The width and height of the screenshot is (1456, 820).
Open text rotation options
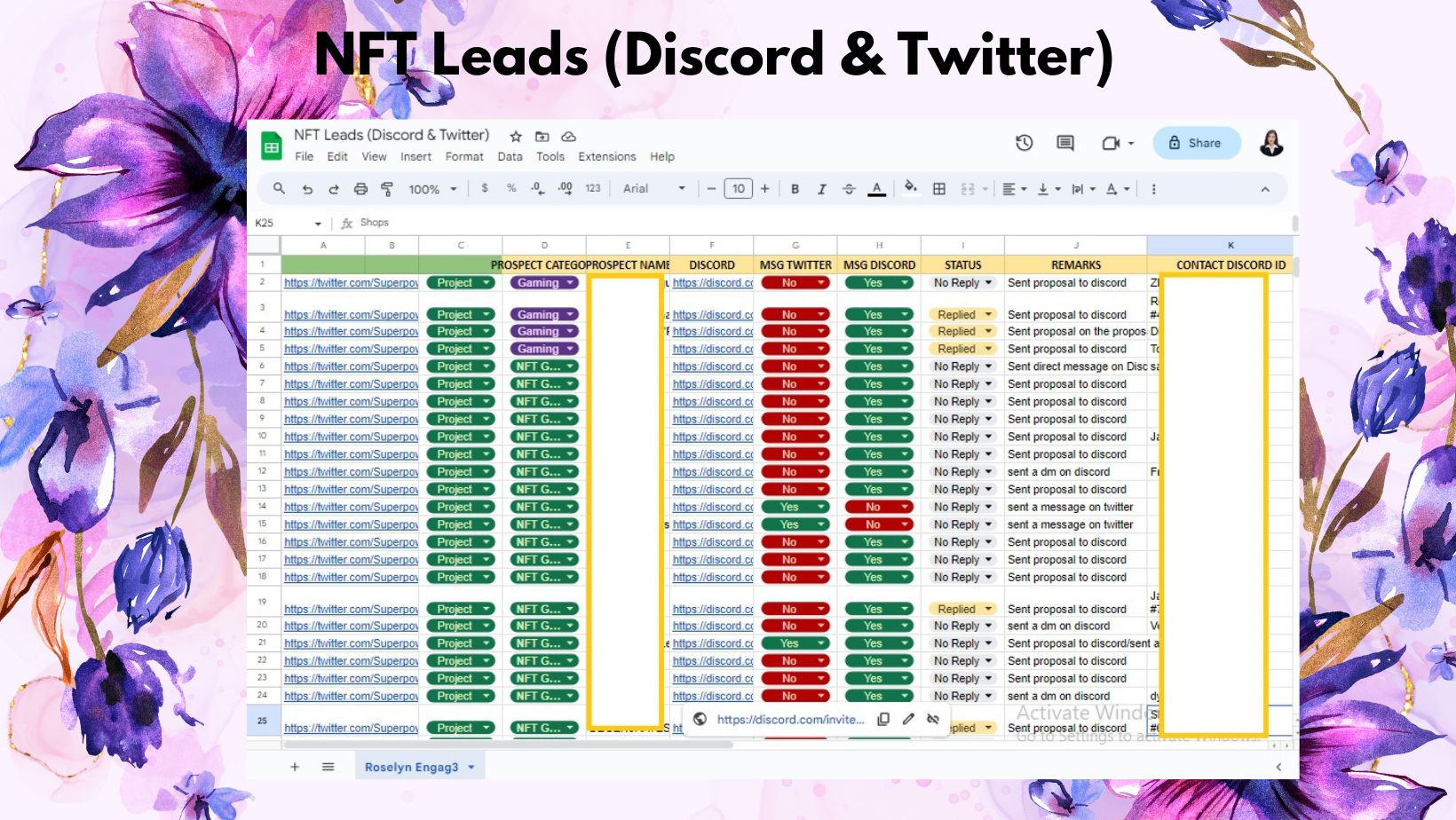[1118, 189]
